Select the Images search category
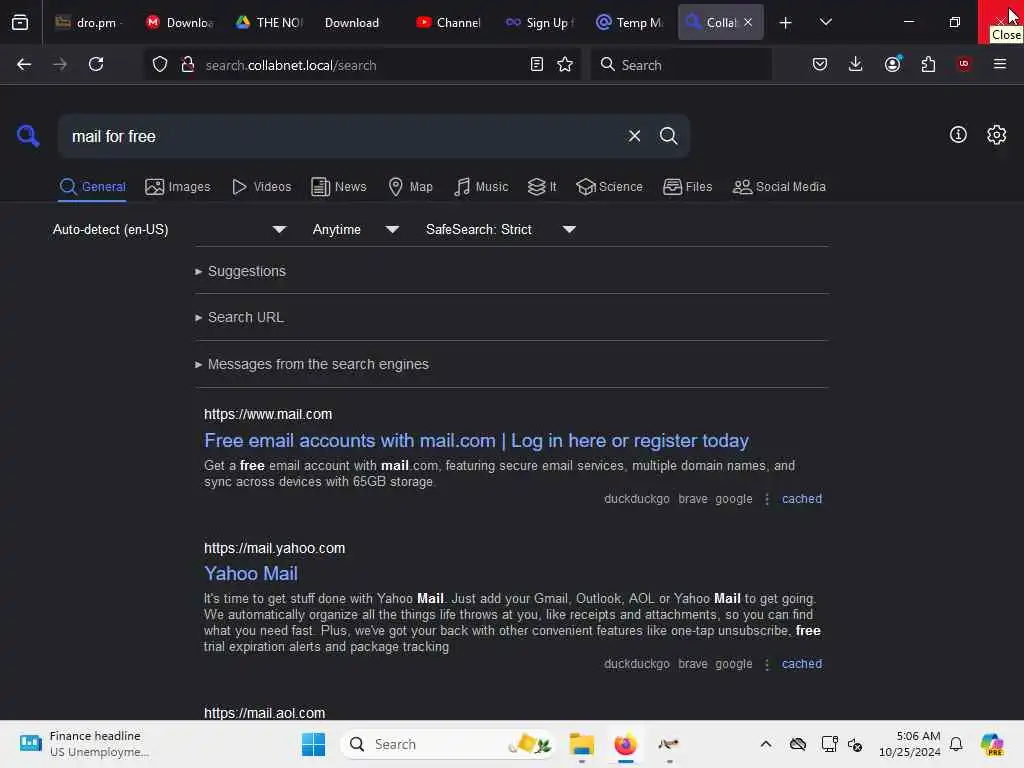 coord(178,187)
